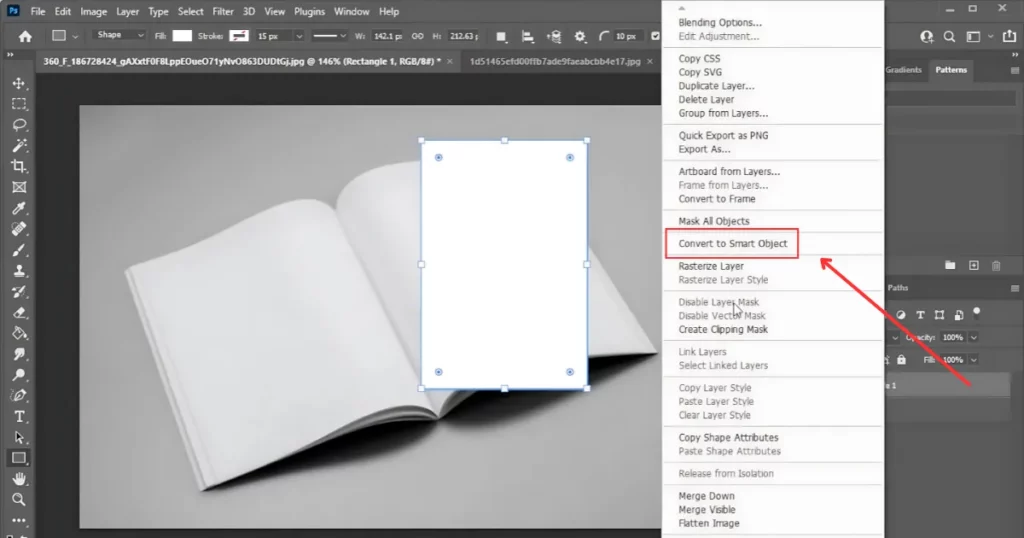Choose Rasterize Layer from context menu

pyautogui.click(x=711, y=266)
